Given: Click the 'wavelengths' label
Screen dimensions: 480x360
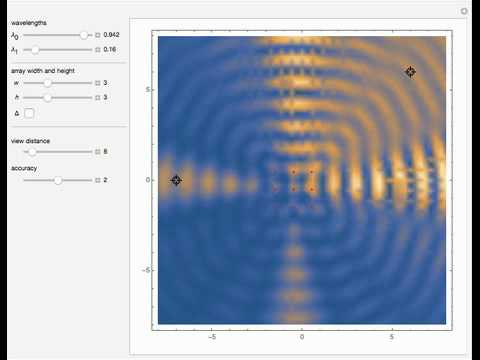Looking at the screenshot, I should pos(29,23).
